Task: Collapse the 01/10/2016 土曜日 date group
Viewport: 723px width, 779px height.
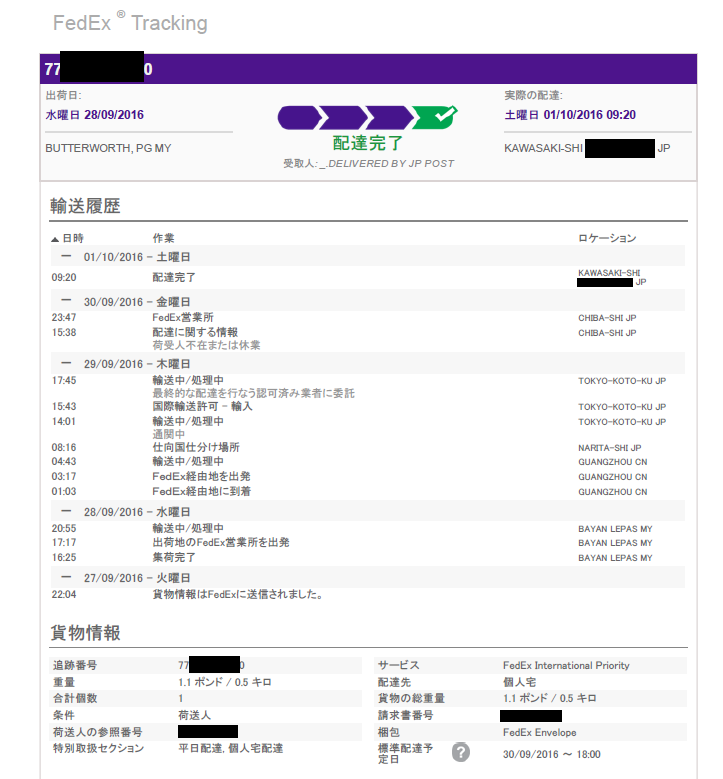Action: pyautogui.click(x=66, y=256)
